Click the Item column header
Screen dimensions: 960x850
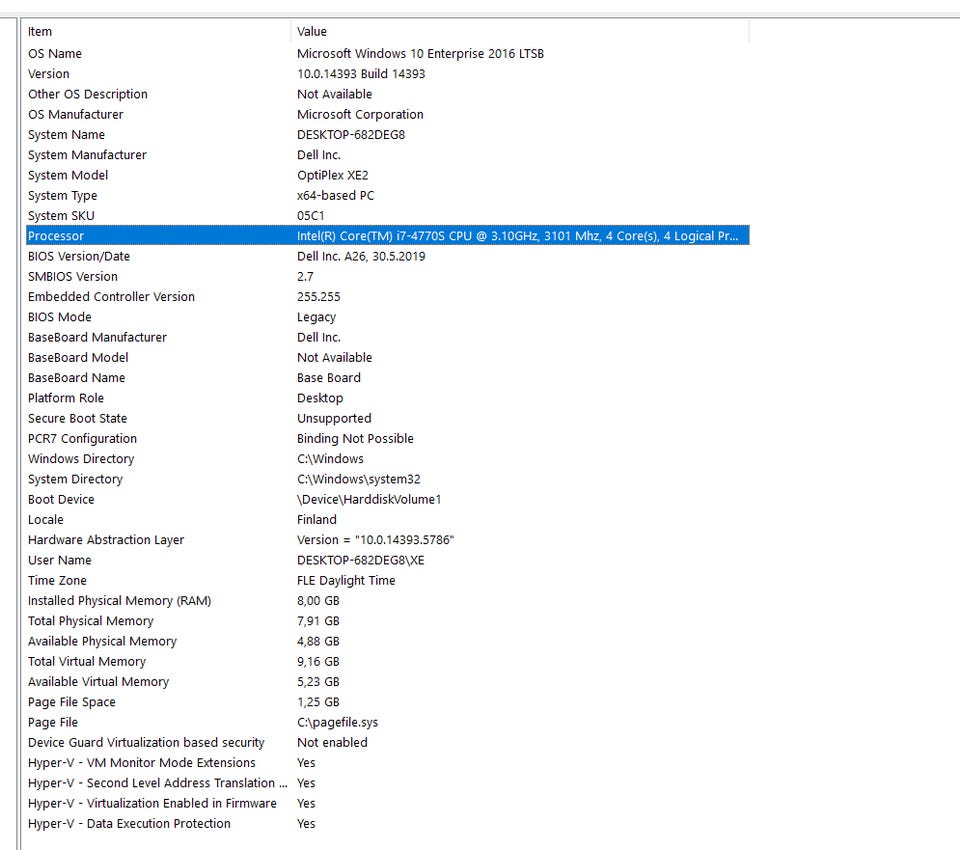(x=158, y=31)
